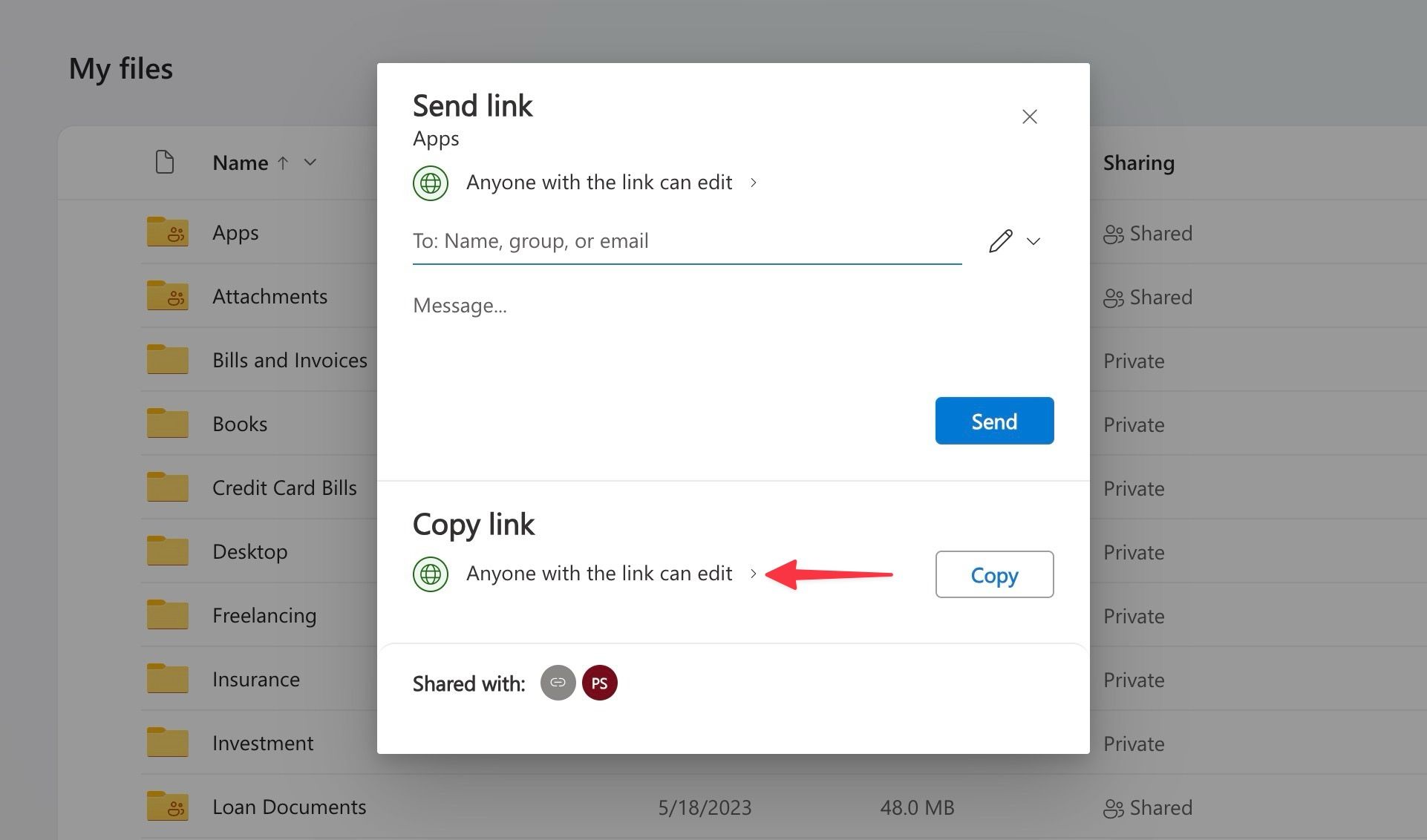Click the people icon next to Shared for Attachments
Screen dimensions: 1427x840
click(x=1114, y=297)
